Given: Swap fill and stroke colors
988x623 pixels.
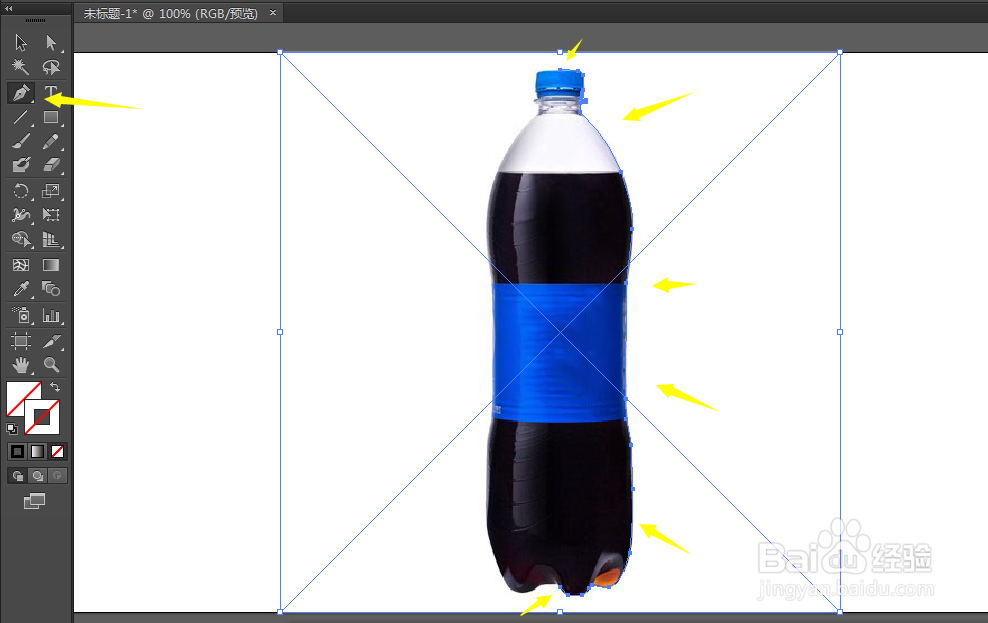Looking at the screenshot, I should pyautogui.click(x=55, y=387).
